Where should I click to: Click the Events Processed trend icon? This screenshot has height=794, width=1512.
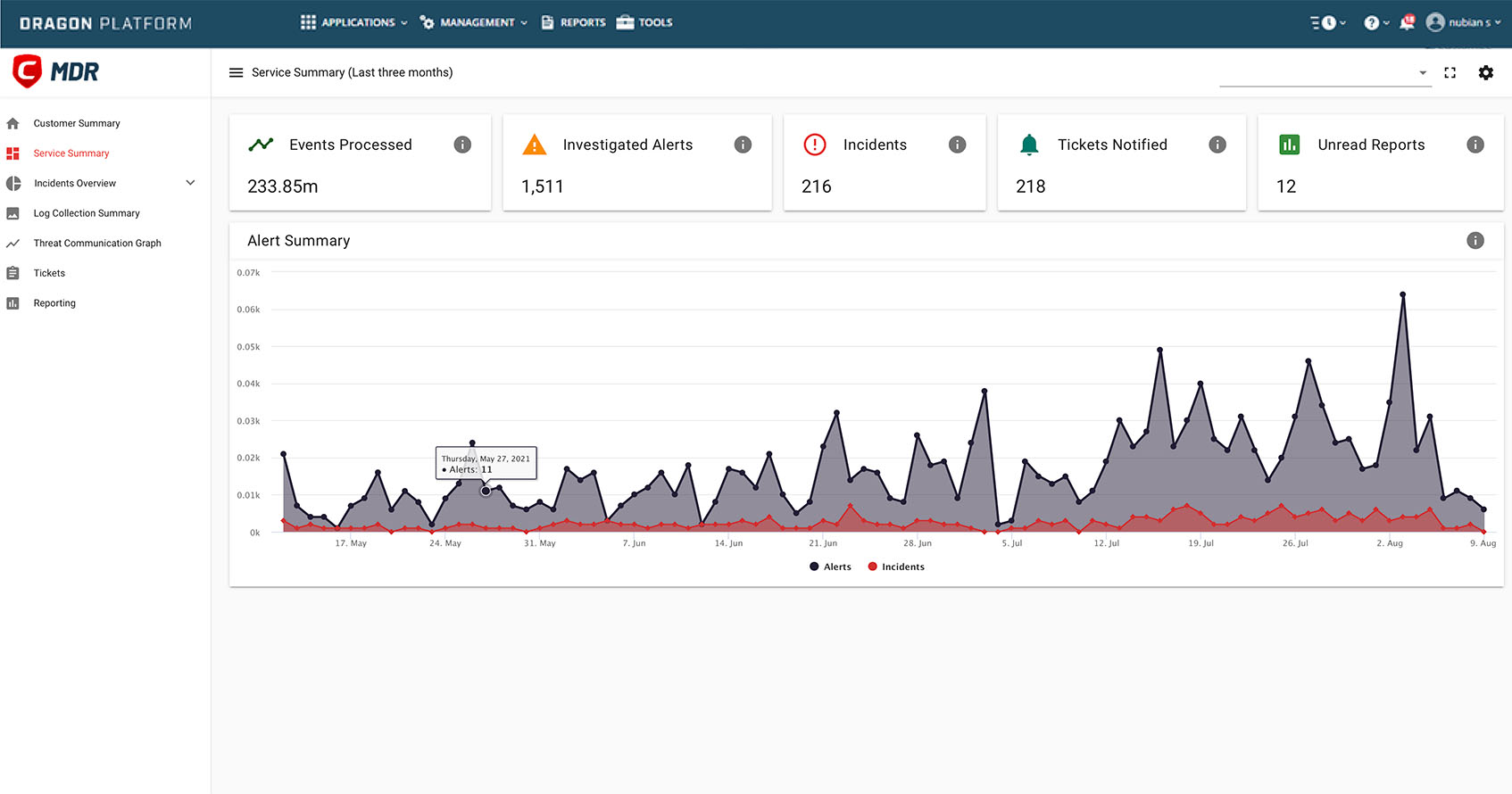[x=261, y=145]
